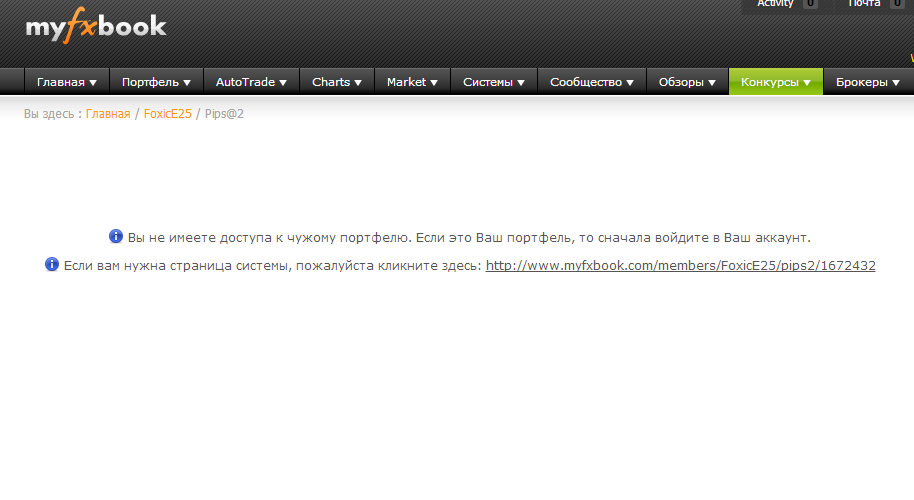914x500 pixels.
Task: Open the Главная menu
Action: pyautogui.click(x=66, y=82)
